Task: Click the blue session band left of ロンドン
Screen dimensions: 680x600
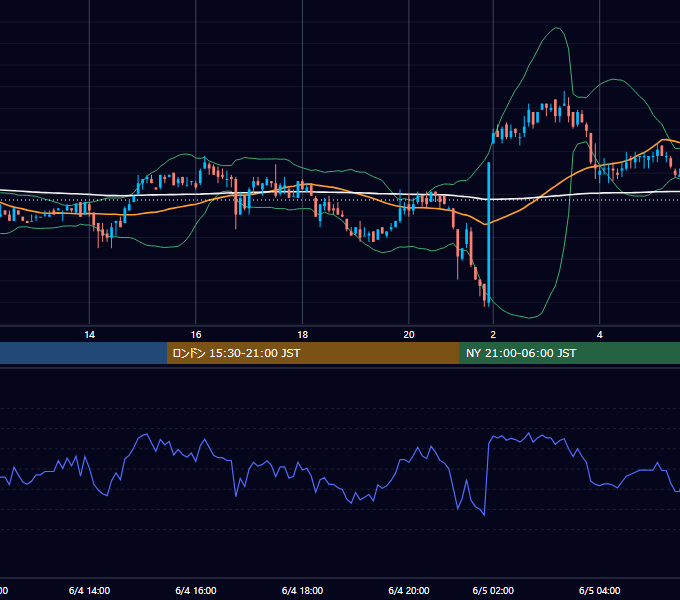Action: tap(83, 353)
